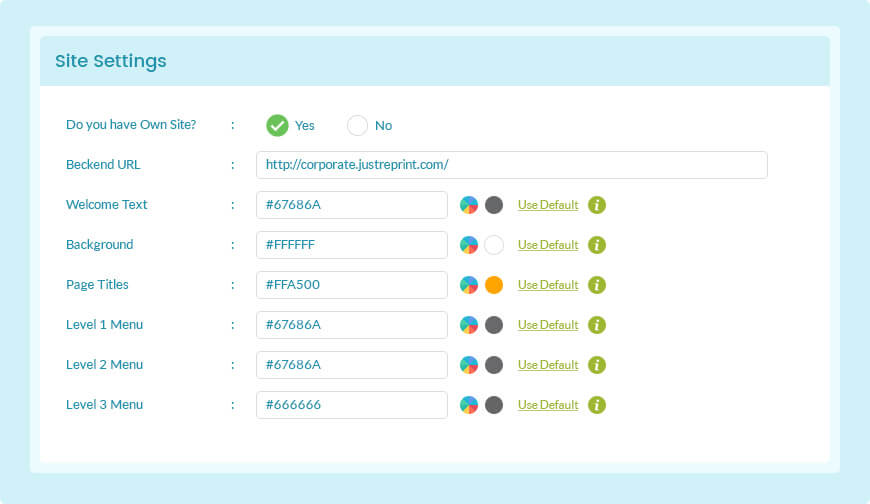The image size is (870, 504).
Task: Open color wheel picker for Level 3 Menu
Action: (469, 405)
